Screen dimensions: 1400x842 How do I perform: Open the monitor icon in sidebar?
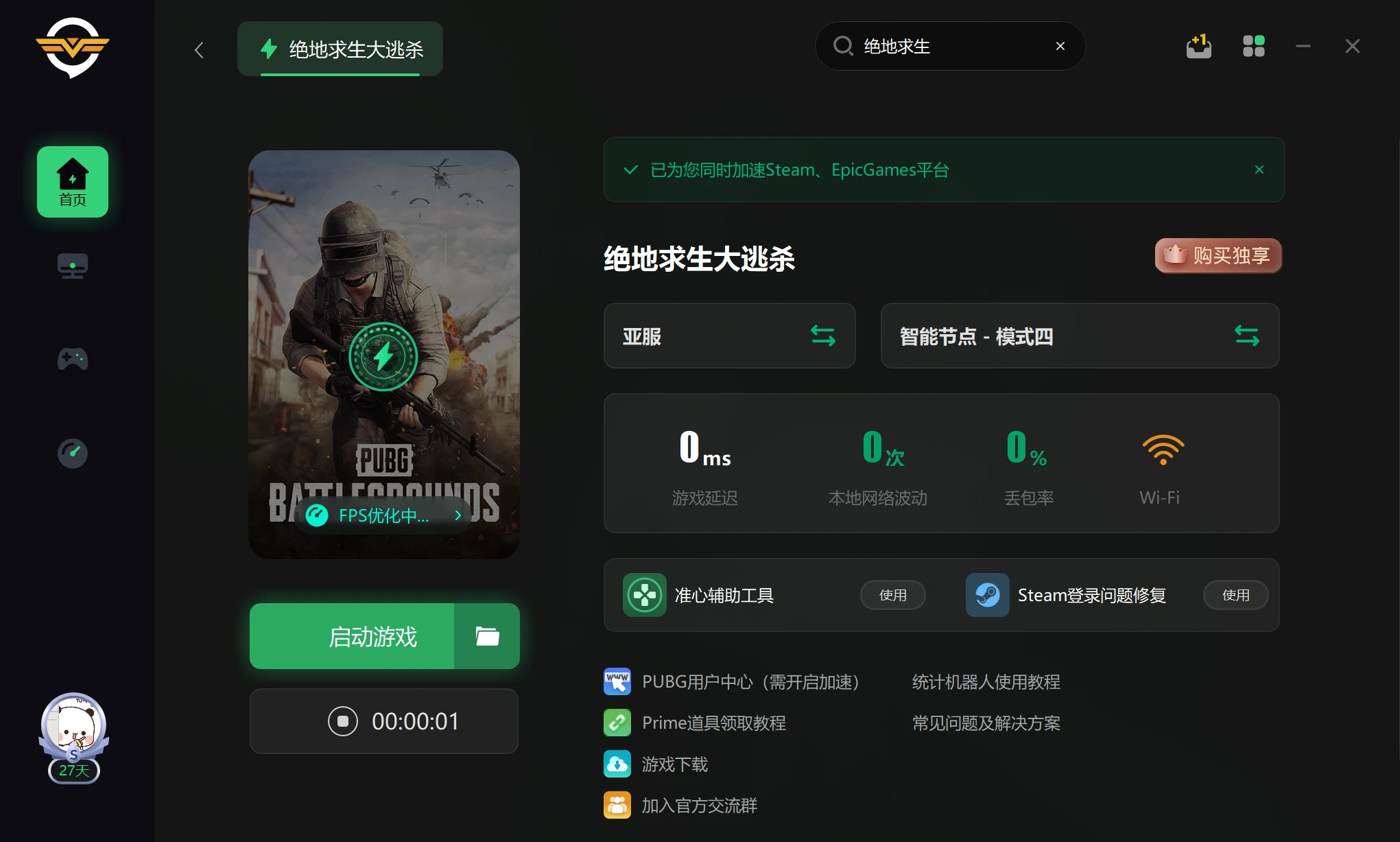click(x=73, y=266)
